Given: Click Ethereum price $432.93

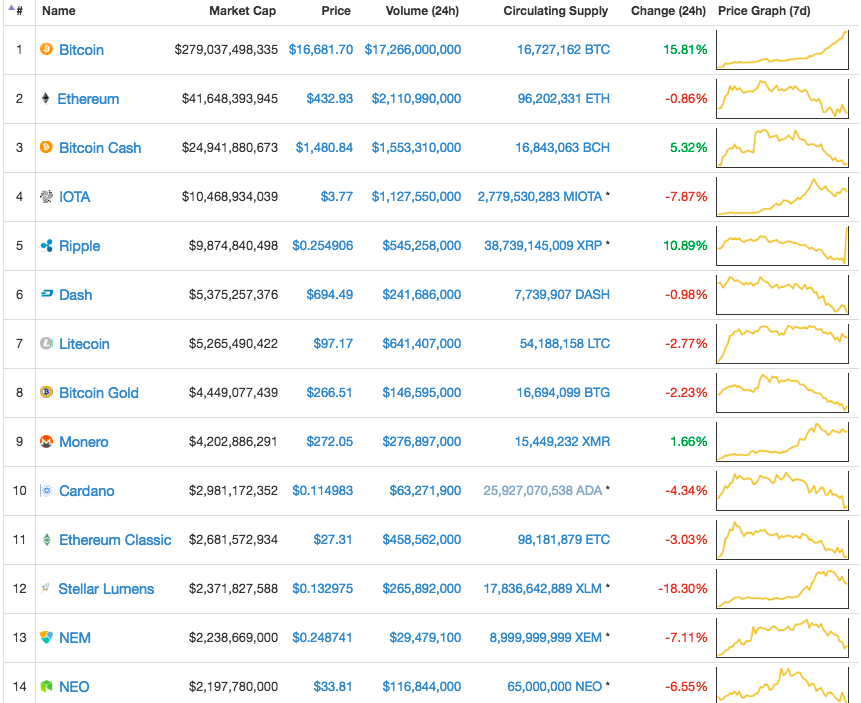Looking at the screenshot, I should tap(330, 98).
